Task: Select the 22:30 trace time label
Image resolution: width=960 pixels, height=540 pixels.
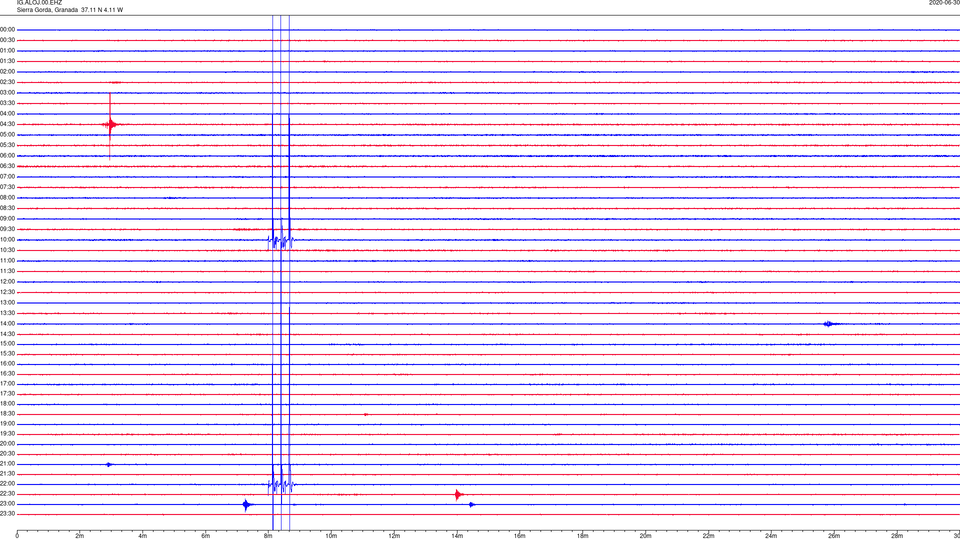Action: pyautogui.click(x=8, y=494)
